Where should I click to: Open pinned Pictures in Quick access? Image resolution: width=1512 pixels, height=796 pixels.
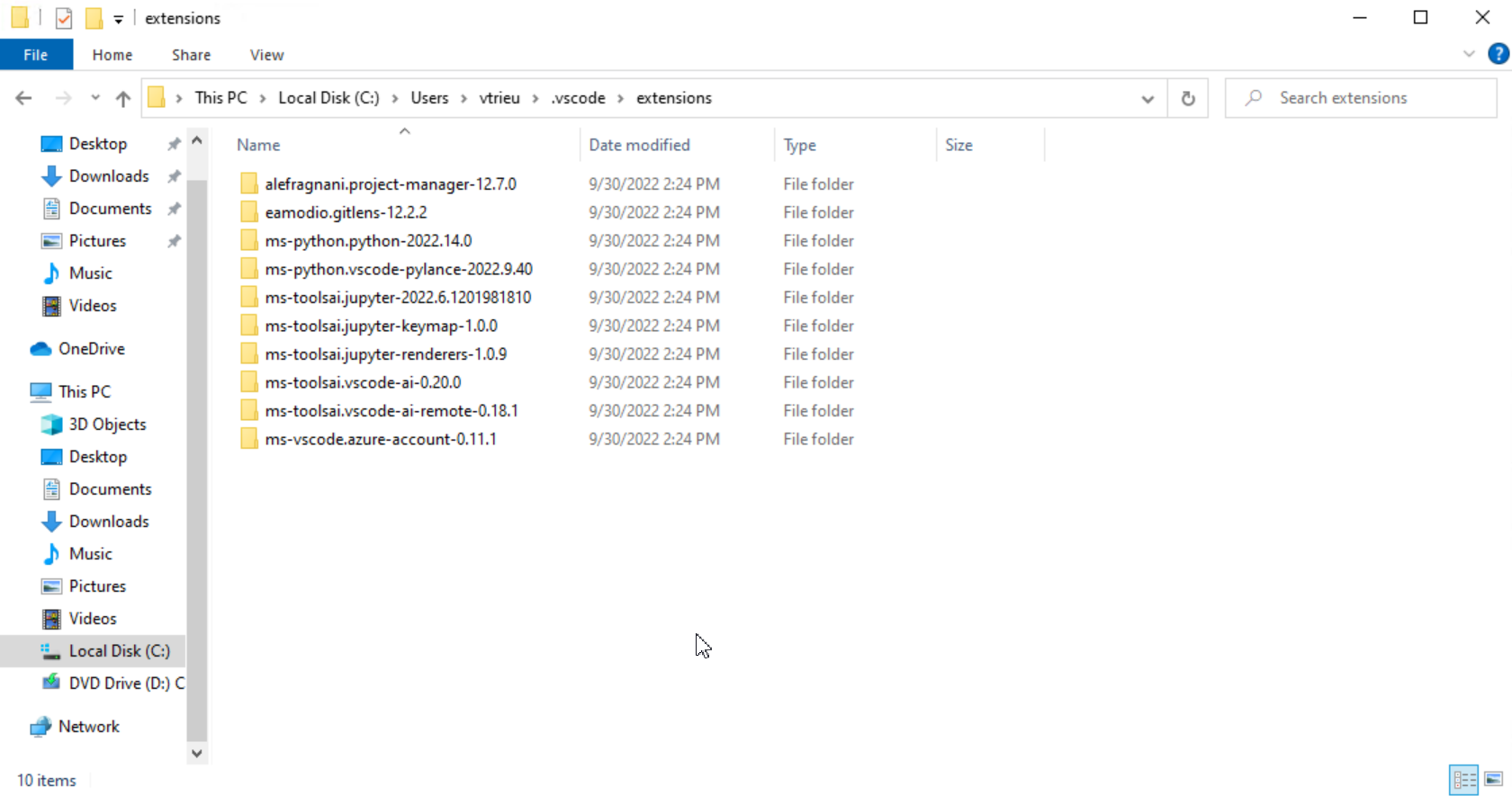point(97,241)
